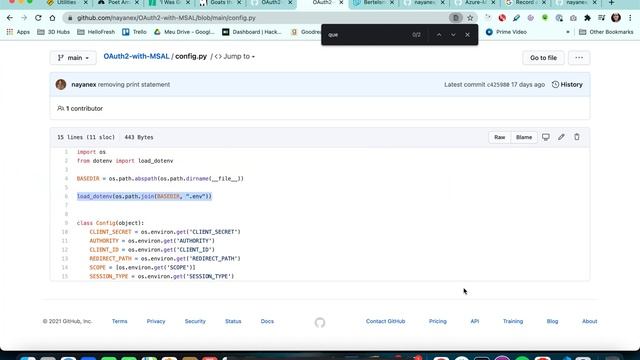This screenshot has height=360, width=640.
Task: Open the three-dot file options menu
Action: coord(579,58)
